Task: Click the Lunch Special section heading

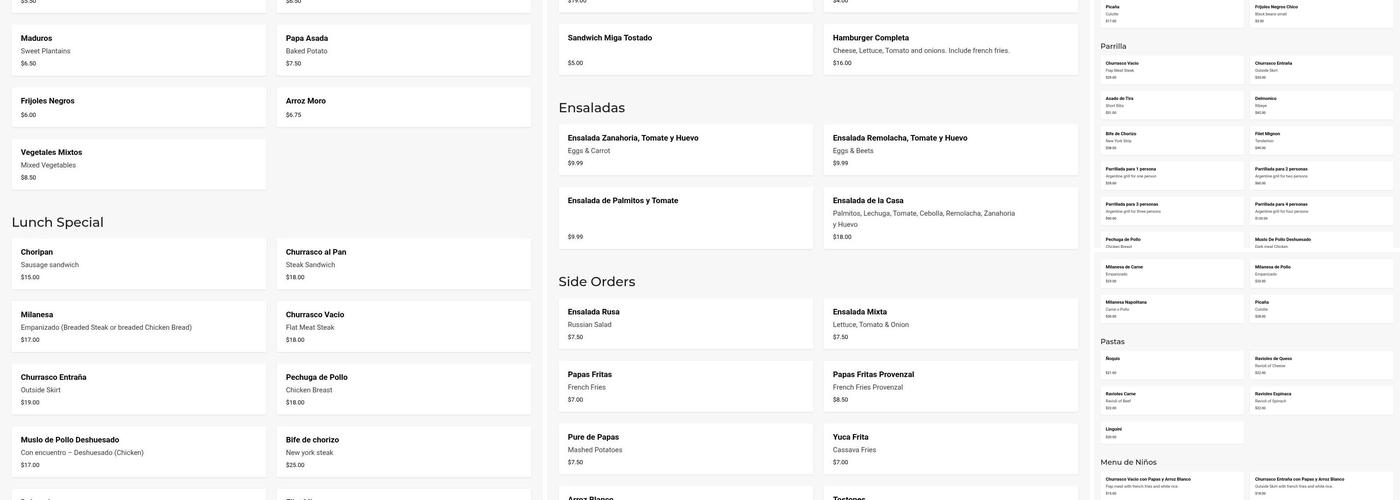Action: [x=58, y=222]
